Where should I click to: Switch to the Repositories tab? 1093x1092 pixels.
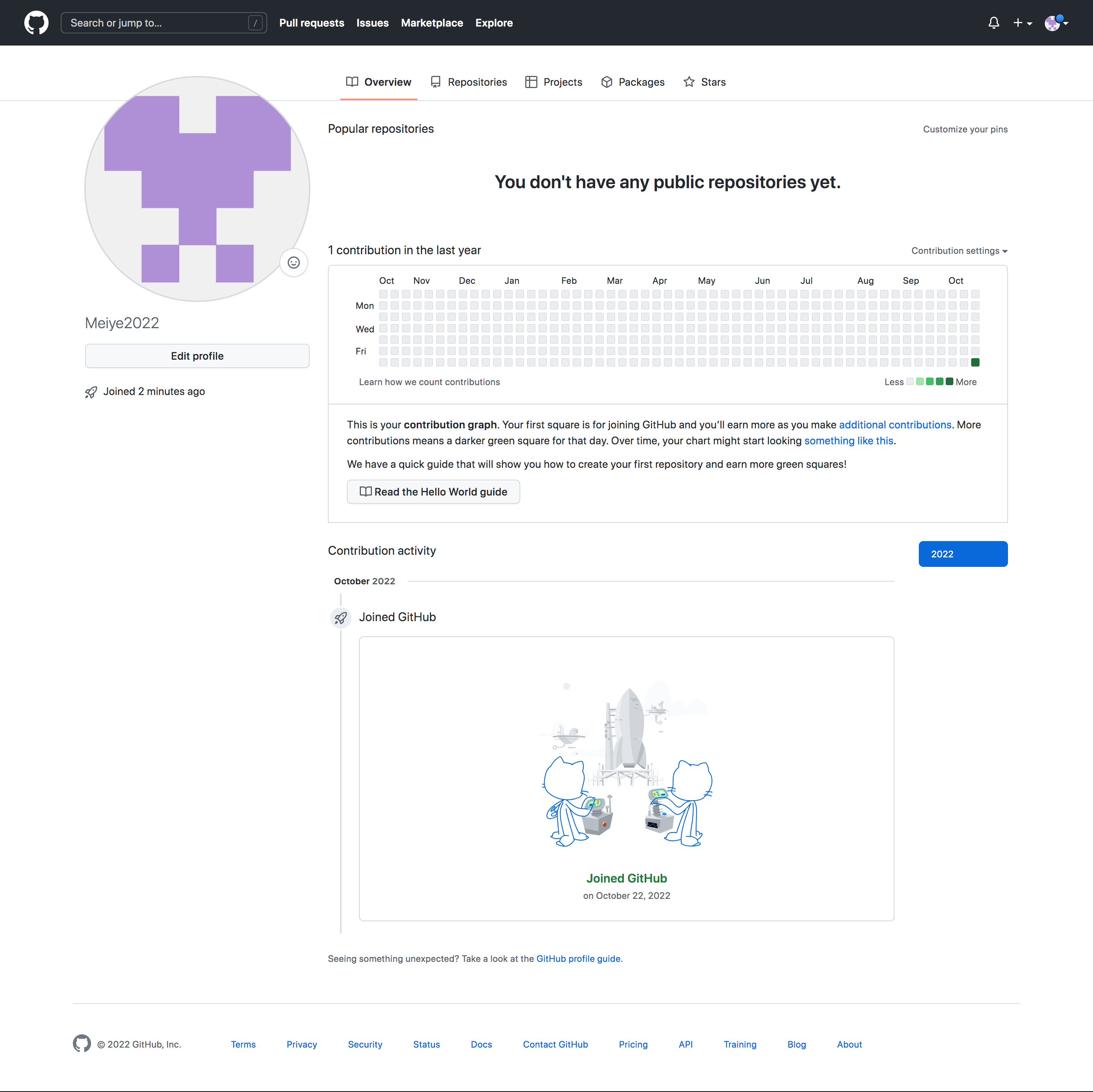pyautogui.click(x=469, y=82)
